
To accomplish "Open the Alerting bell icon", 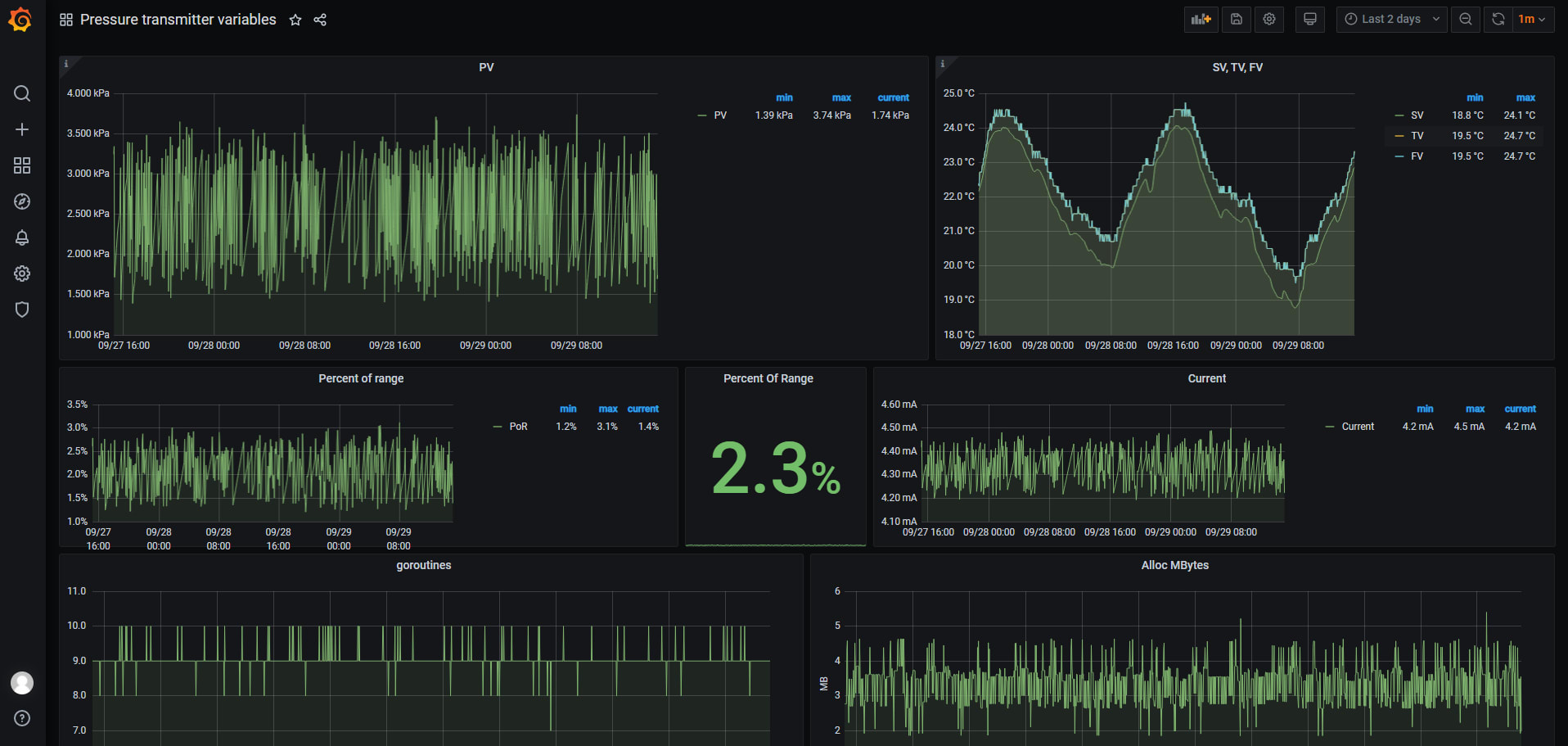I will pyautogui.click(x=22, y=237).
